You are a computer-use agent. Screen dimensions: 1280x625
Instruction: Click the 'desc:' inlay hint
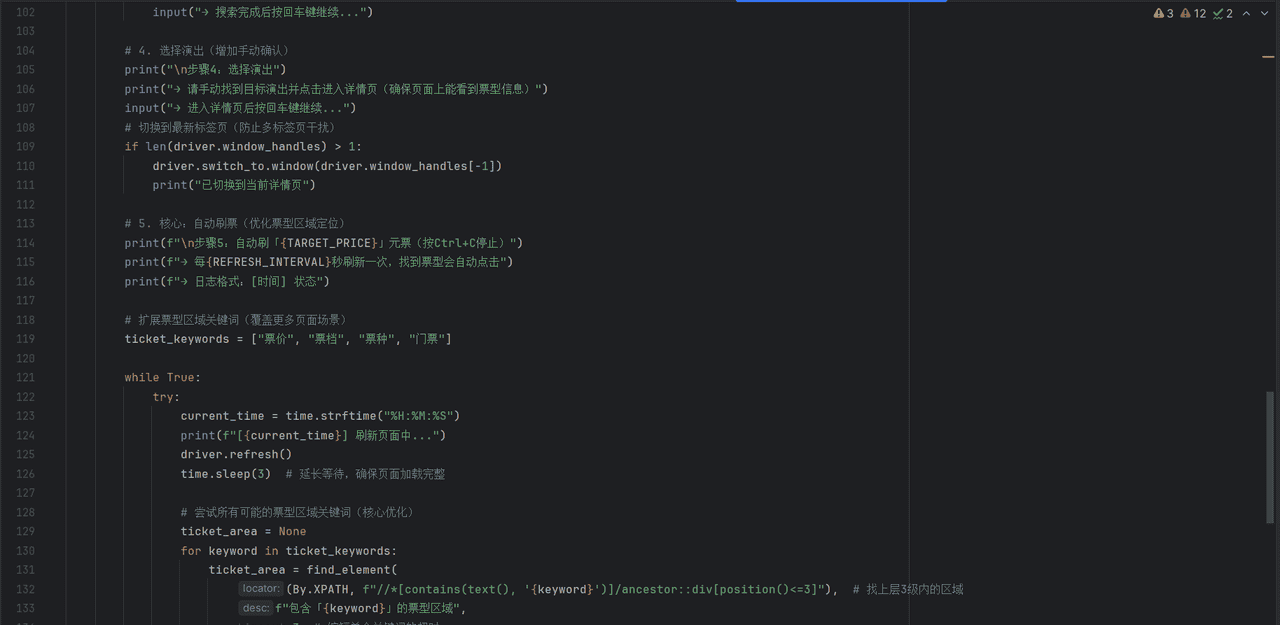pos(255,608)
